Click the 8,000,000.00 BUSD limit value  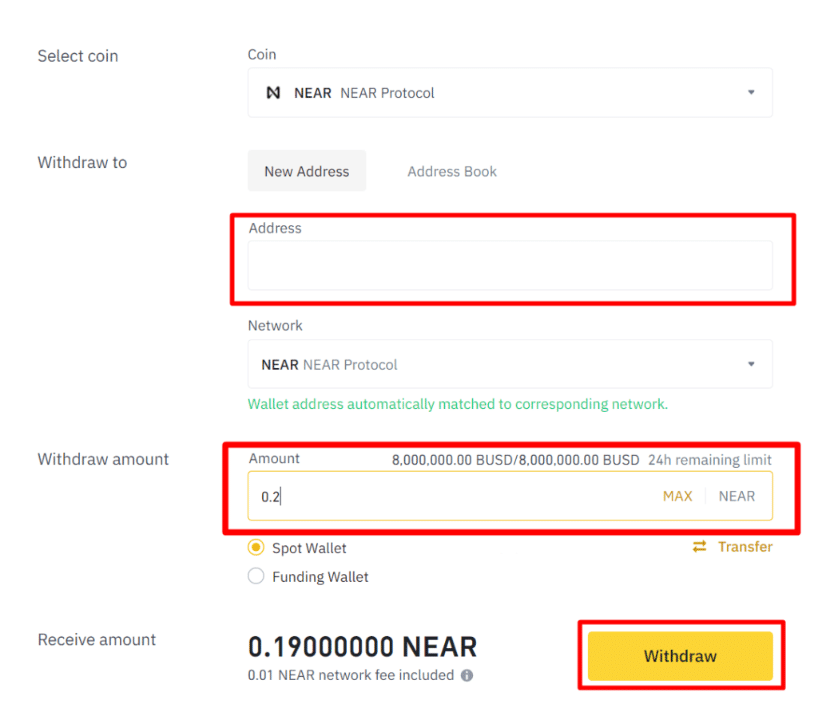click(515, 460)
